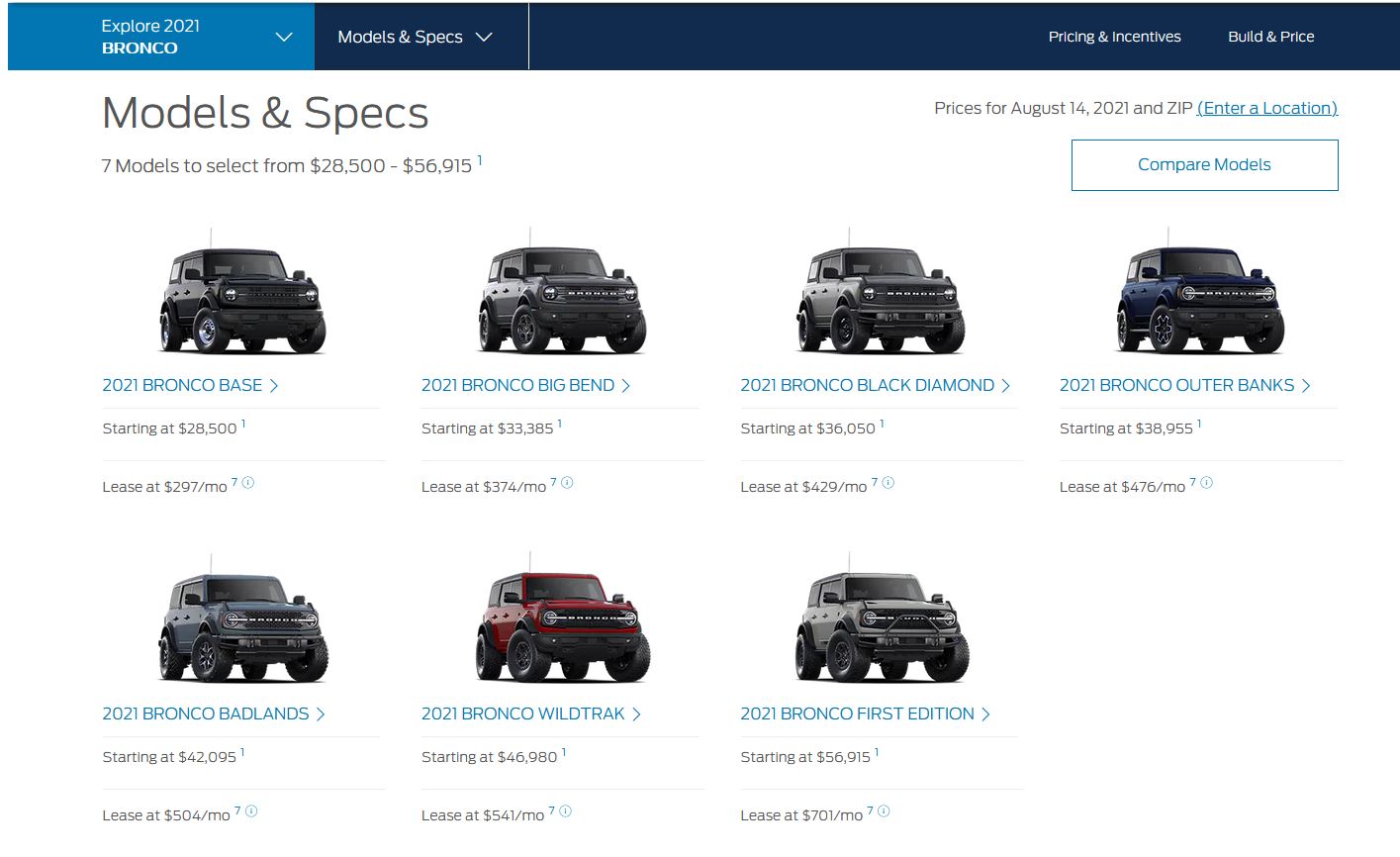Open the 2021 Bronco Black Diamond link
Viewport: 1400px width, 857px height.
(x=876, y=385)
